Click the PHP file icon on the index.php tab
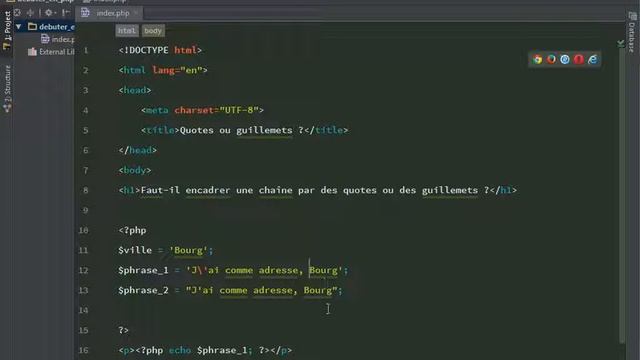 (x=85, y=13)
